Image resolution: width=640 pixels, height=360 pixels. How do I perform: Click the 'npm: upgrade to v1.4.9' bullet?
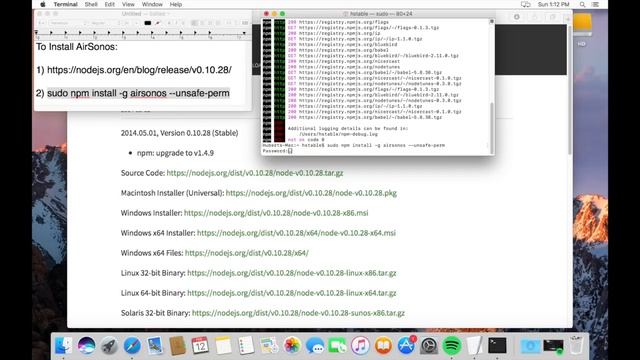[x=175, y=153]
